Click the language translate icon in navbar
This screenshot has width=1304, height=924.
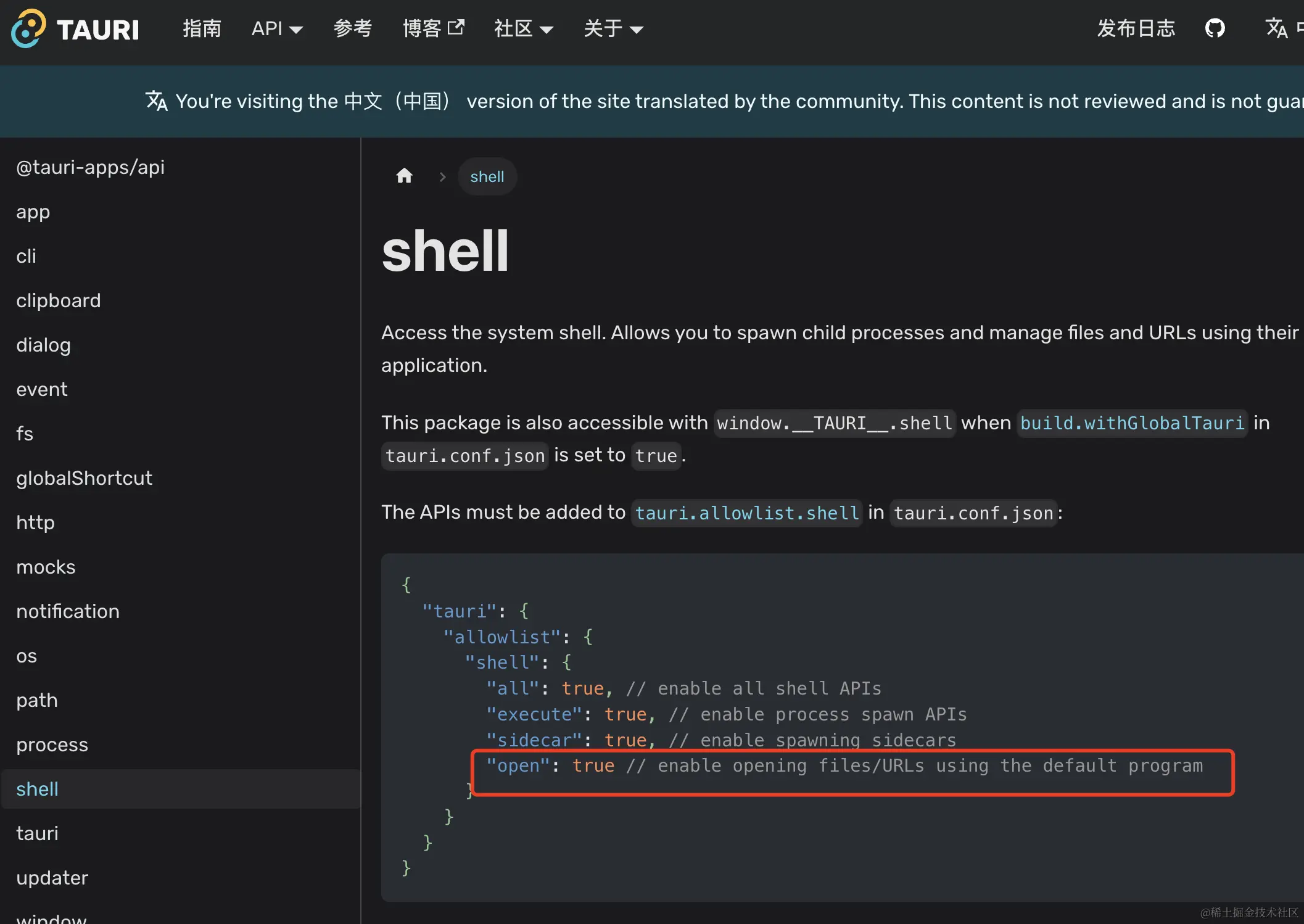pos(1276,28)
